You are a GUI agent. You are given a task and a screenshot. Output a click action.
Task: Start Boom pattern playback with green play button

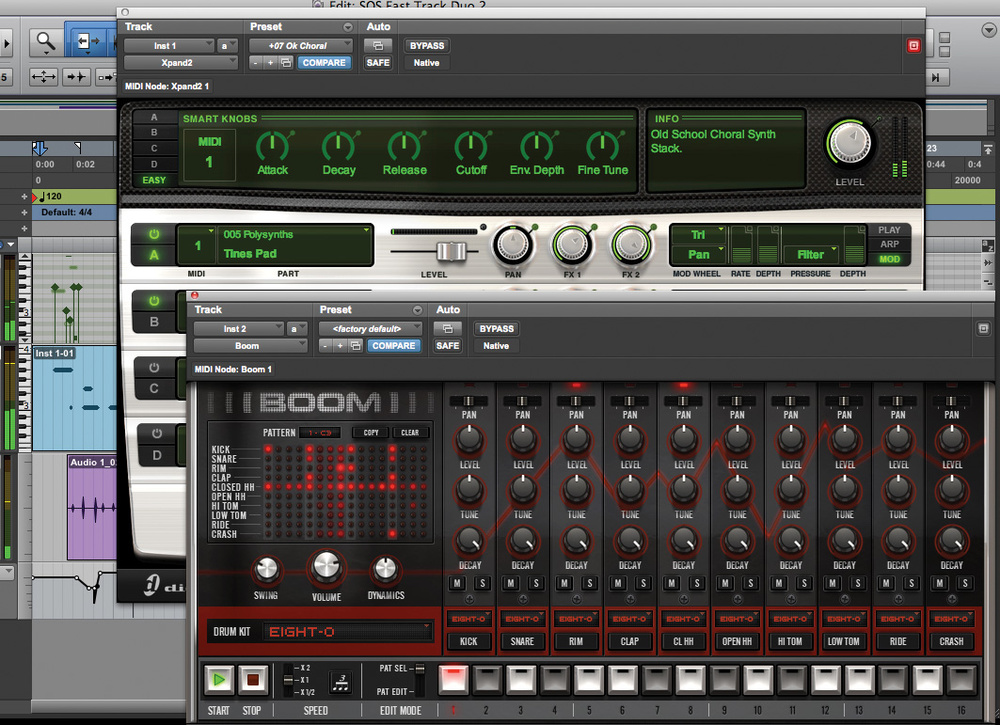(218, 681)
